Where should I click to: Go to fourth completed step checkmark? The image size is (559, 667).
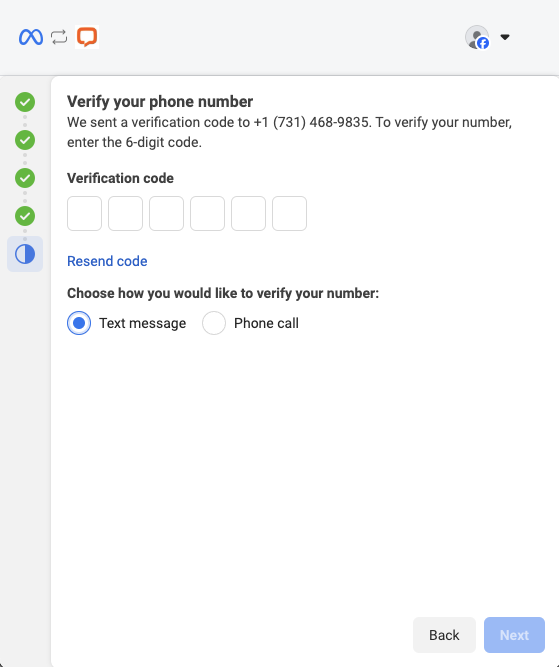tap(25, 216)
